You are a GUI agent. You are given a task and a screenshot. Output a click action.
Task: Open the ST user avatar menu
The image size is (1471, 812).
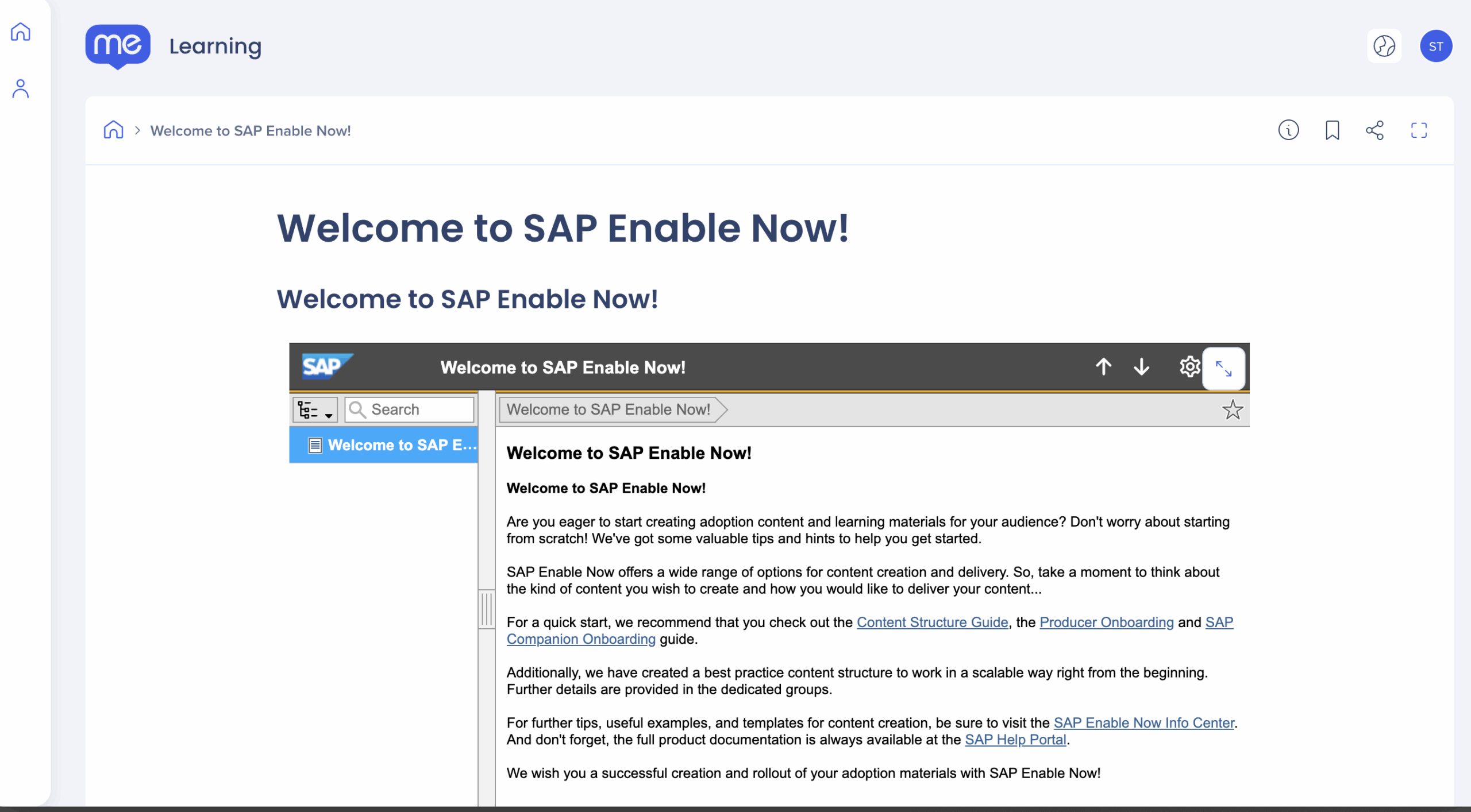tap(1435, 46)
